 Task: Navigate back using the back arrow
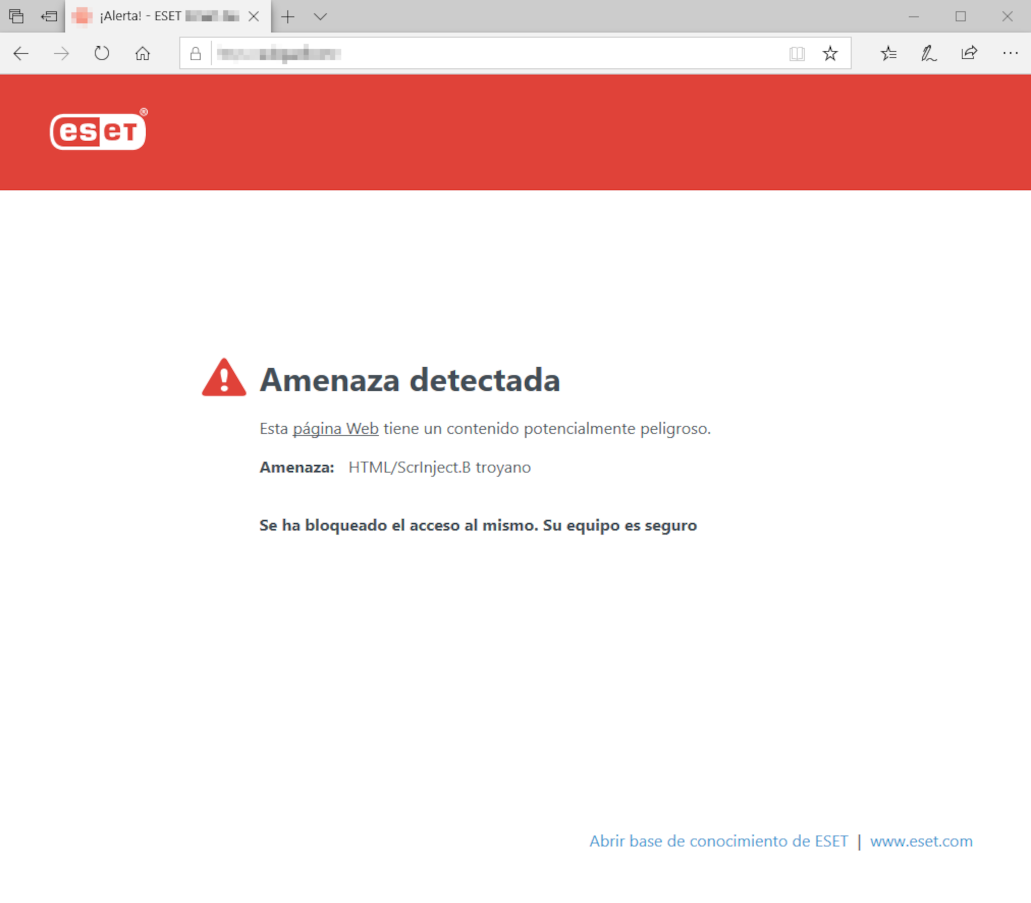pos(20,53)
